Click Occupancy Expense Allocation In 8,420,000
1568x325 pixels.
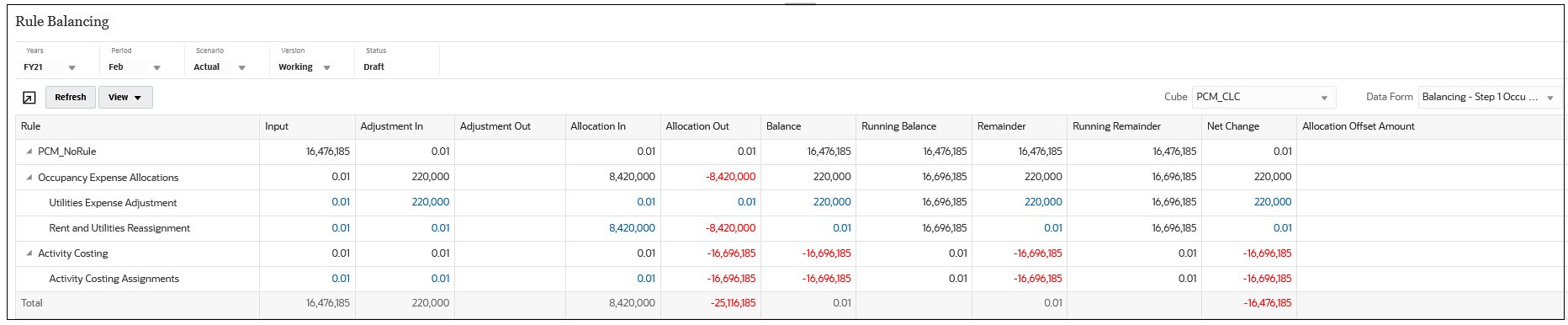pos(632,177)
